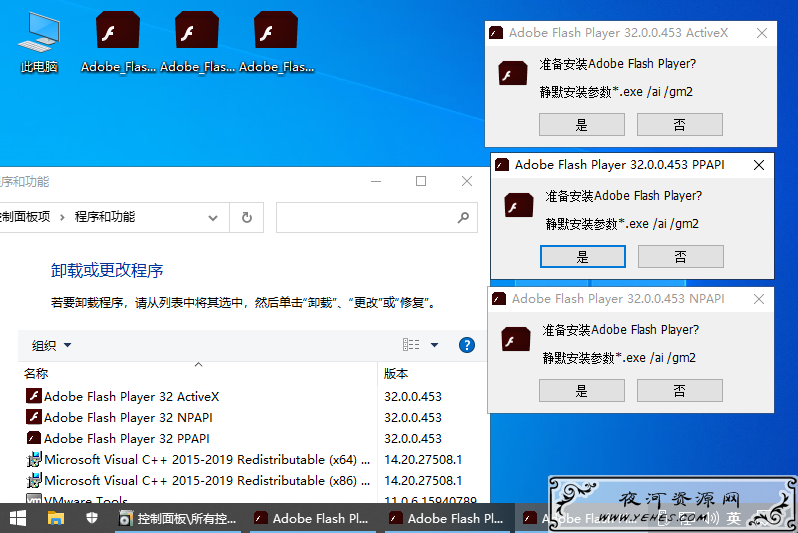
Task: Click the Flash icon in ActiveX dialog body
Action: (x=512, y=73)
